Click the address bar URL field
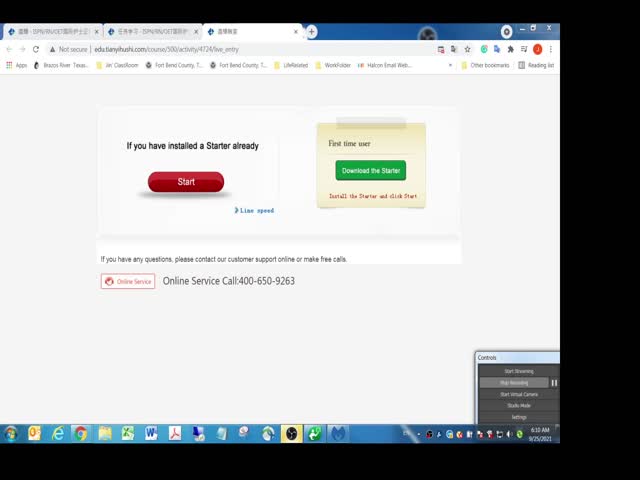The image size is (640, 480). tap(250, 49)
